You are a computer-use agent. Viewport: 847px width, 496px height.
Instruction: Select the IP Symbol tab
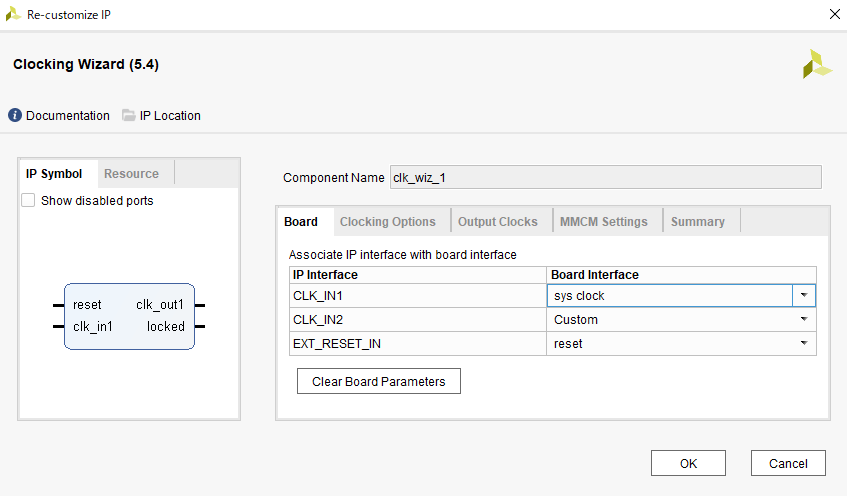click(x=54, y=173)
